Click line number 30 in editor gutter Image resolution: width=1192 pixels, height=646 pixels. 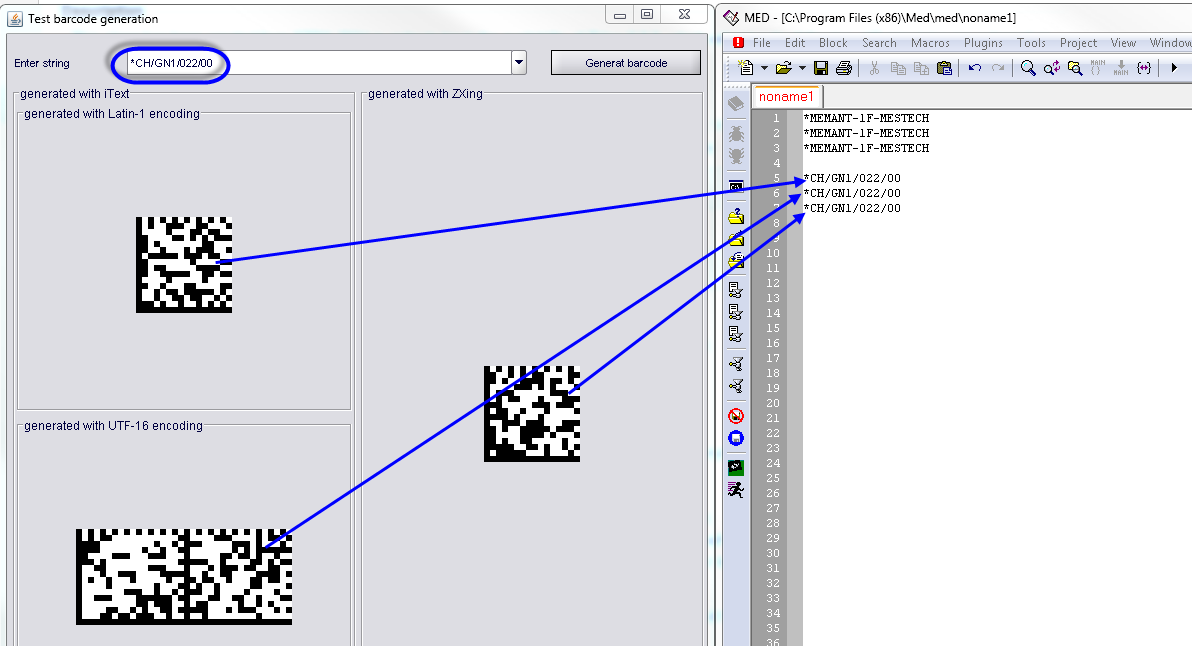pos(773,553)
